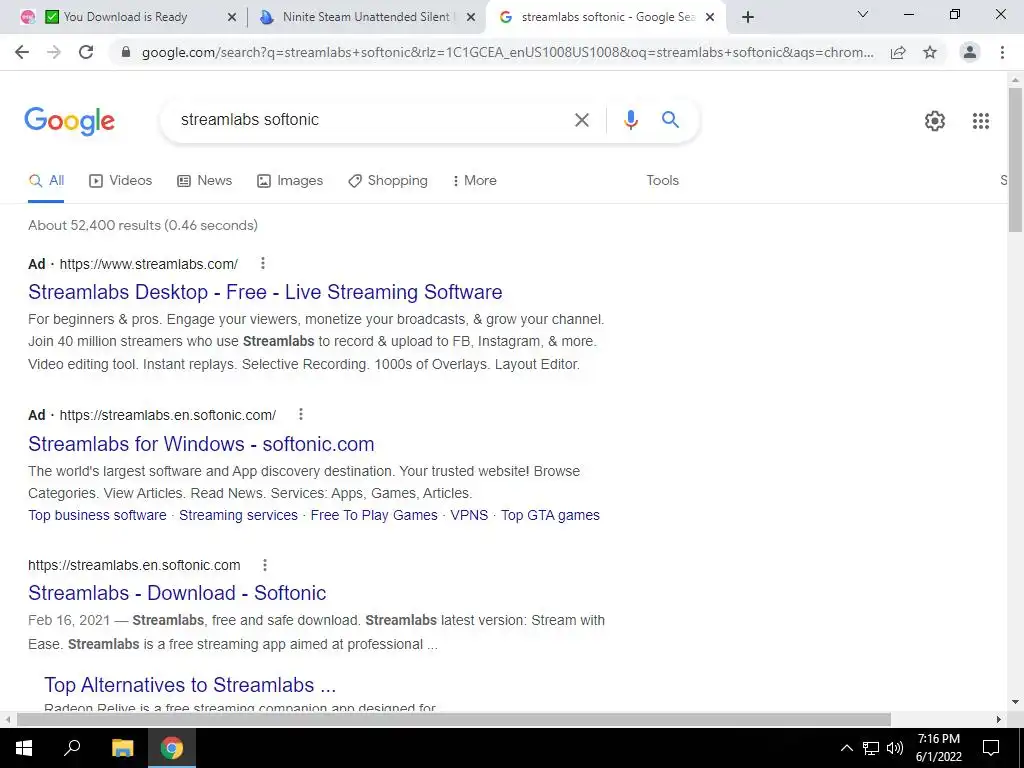Show hidden system tray icons
The image size is (1024, 768).
[x=846, y=748]
